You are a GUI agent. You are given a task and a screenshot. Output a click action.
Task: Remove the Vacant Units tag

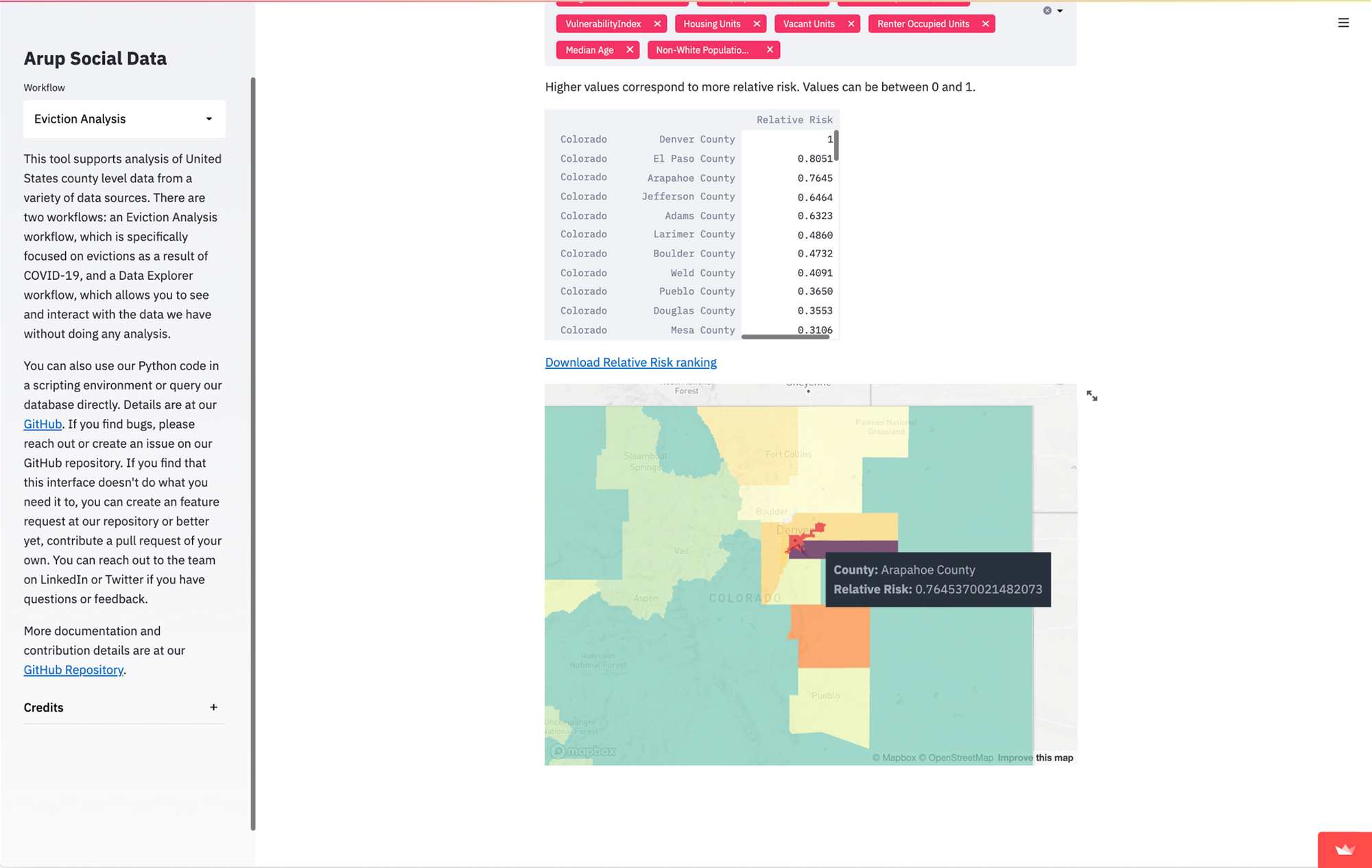click(851, 24)
